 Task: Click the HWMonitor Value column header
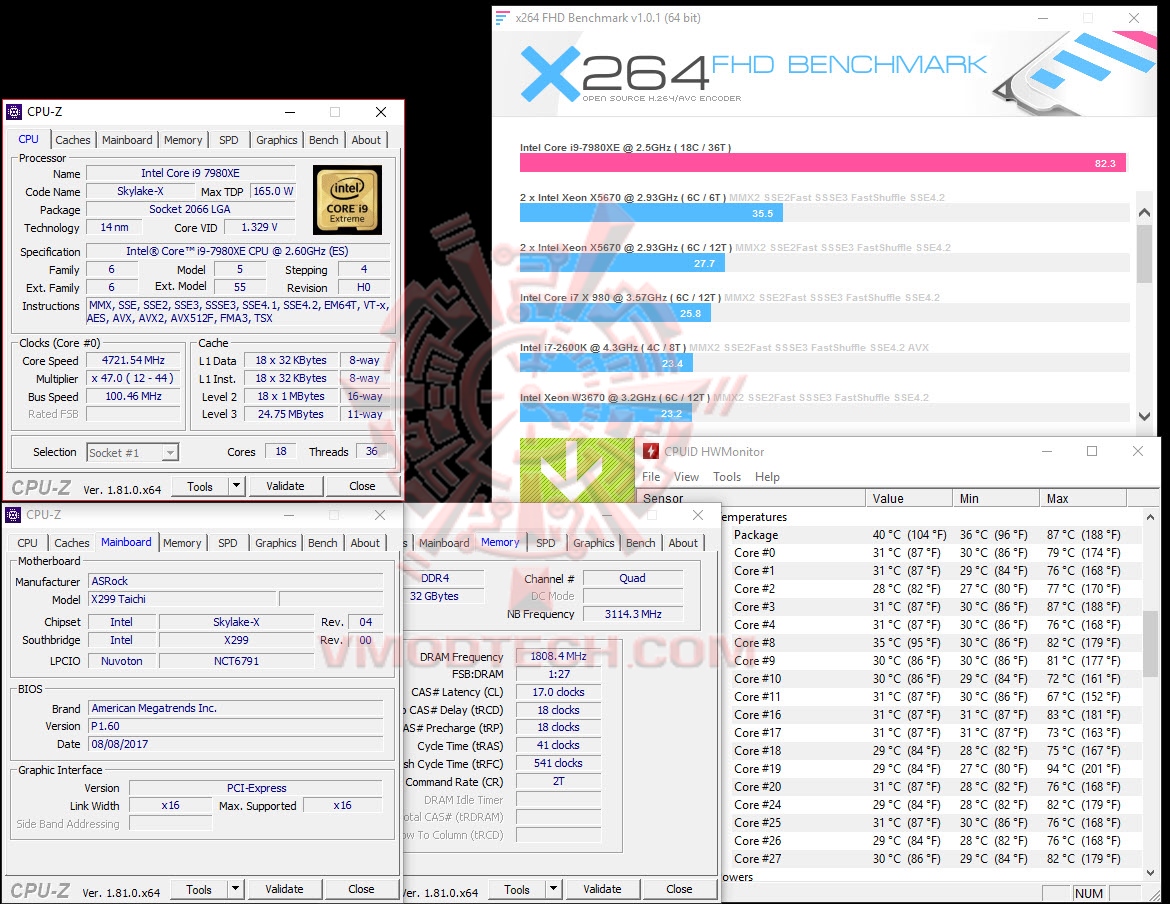[x=908, y=498]
